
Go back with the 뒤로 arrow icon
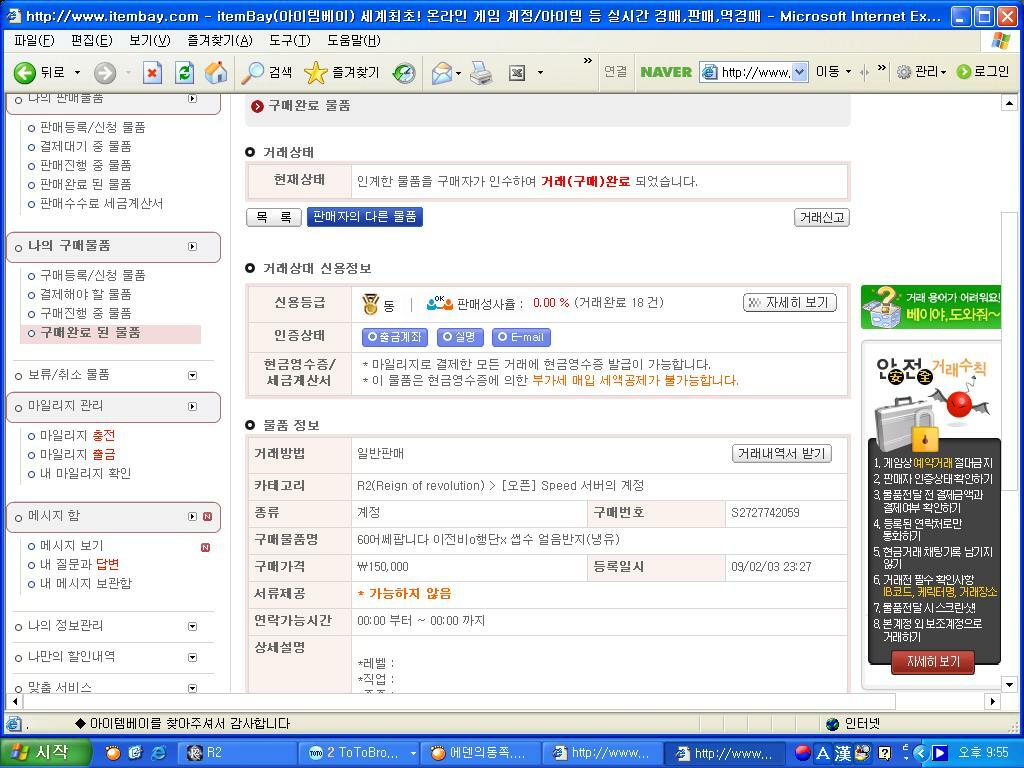tap(24, 72)
